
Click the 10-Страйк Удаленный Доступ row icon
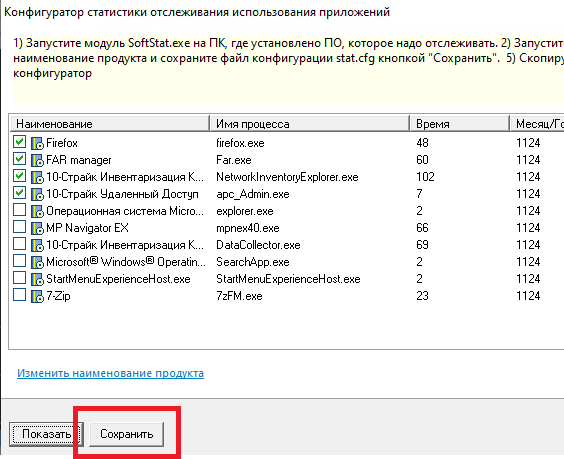37,194
